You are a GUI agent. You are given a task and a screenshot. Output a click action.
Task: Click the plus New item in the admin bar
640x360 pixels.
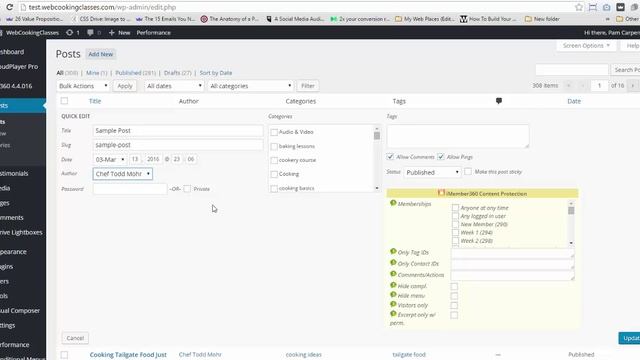click(120, 32)
